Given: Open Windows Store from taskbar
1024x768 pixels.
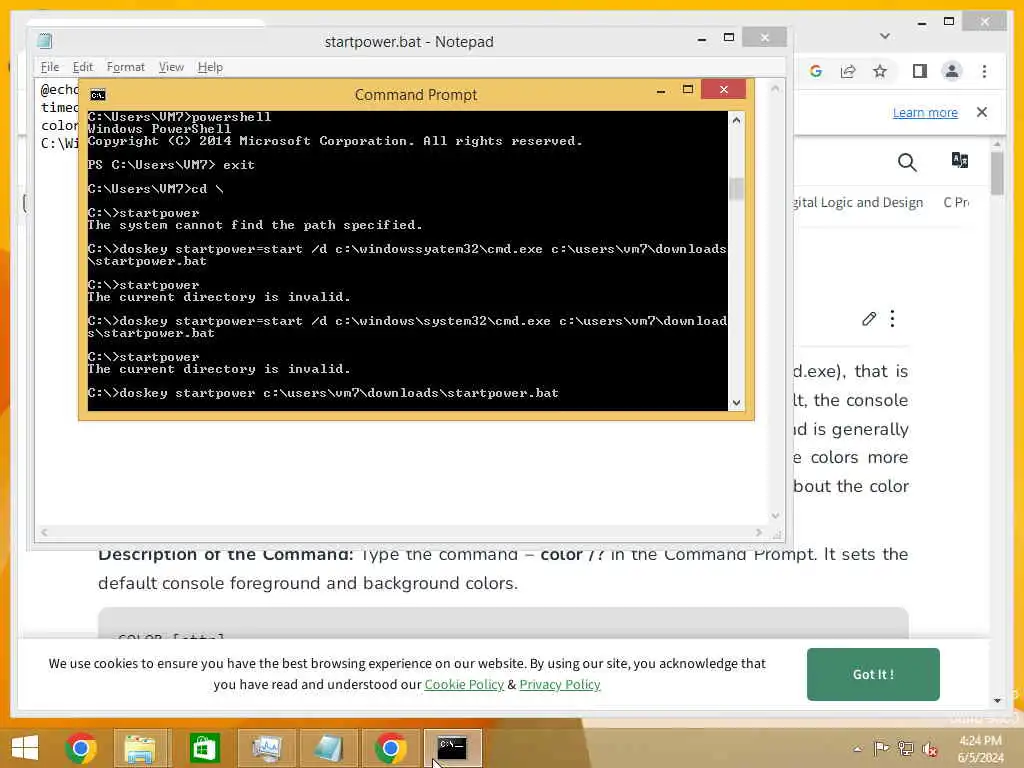Looking at the screenshot, I should [204, 748].
